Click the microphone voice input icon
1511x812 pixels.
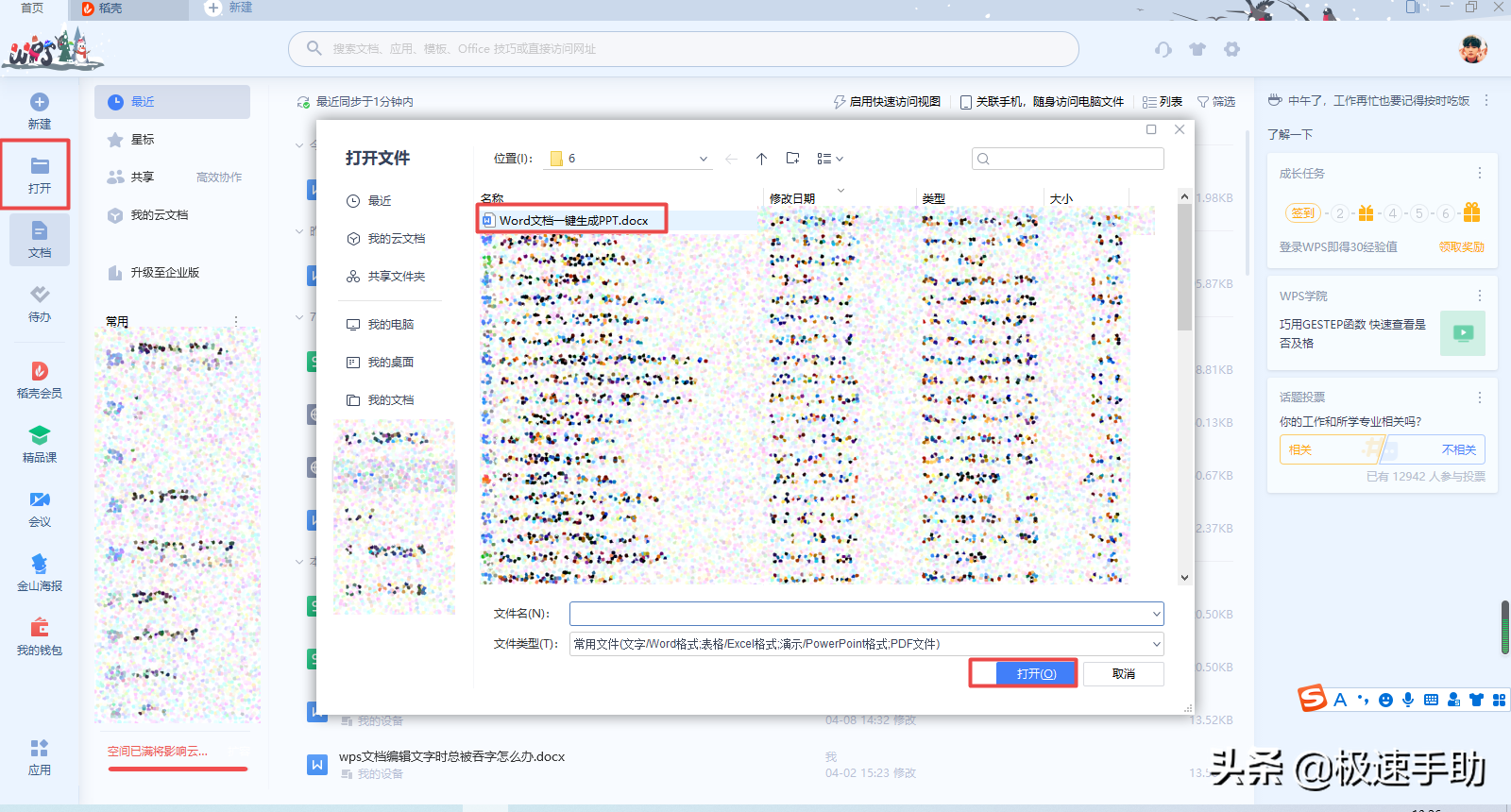(1408, 700)
